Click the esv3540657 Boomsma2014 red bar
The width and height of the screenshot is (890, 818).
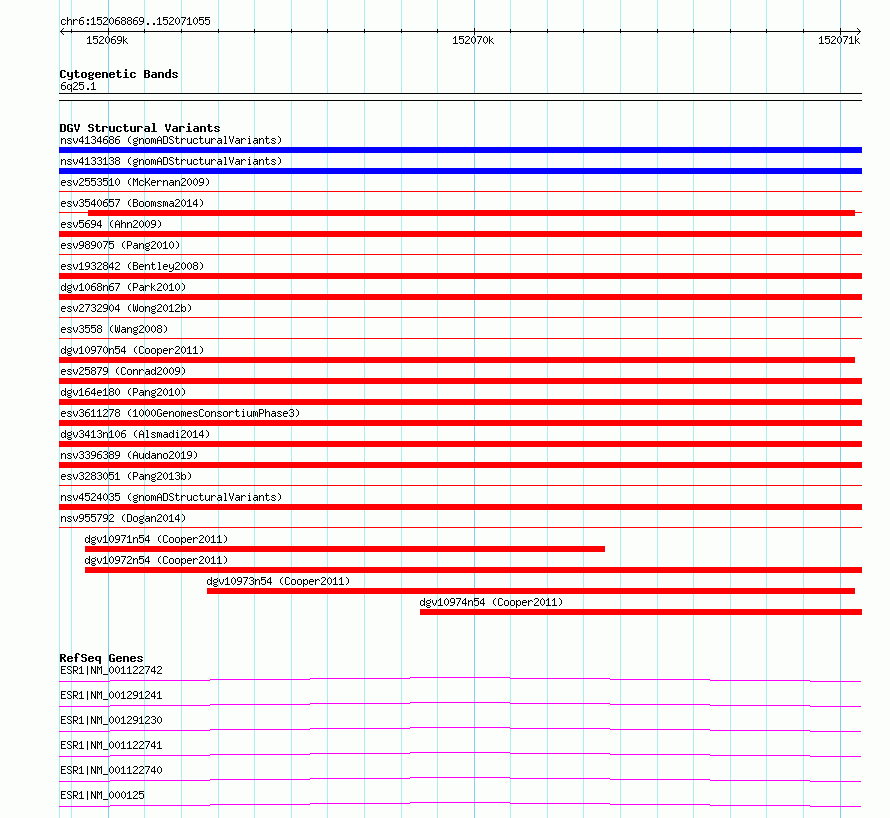[x=472, y=213]
